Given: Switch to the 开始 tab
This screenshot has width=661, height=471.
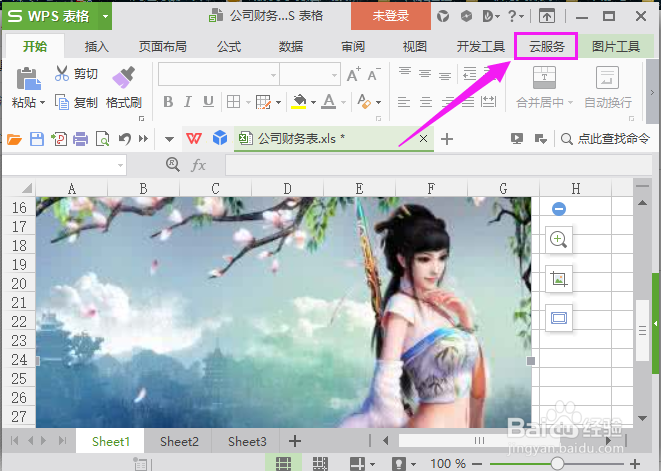Looking at the screenshot, I should click(x=35, y=46).
